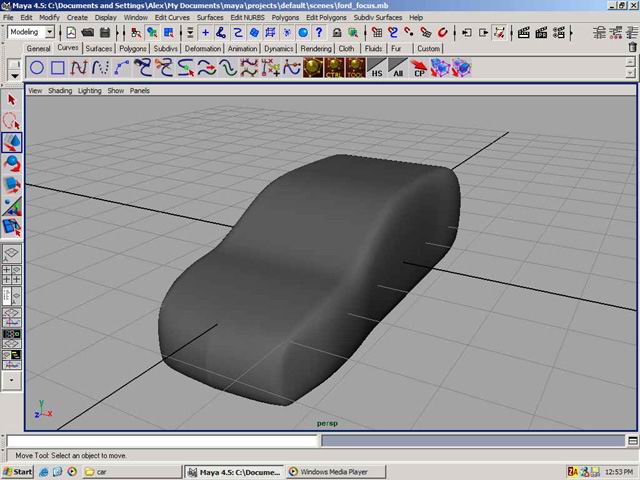The image size is (640, 480).
Task: Click the NURBS circle shelf icon
Action: click(x=36, y=68)
